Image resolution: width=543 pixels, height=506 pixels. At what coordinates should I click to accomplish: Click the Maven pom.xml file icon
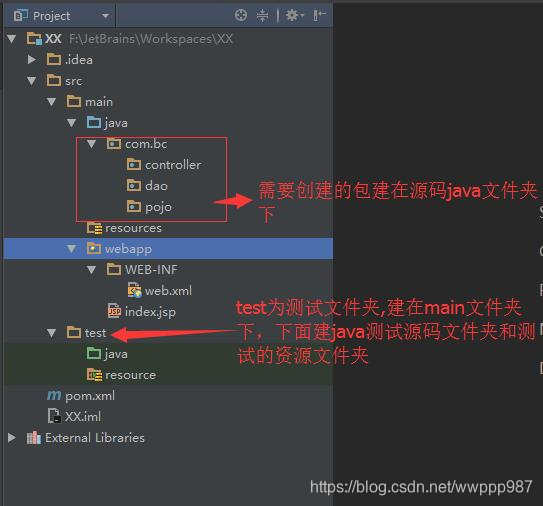pos(54,396)
